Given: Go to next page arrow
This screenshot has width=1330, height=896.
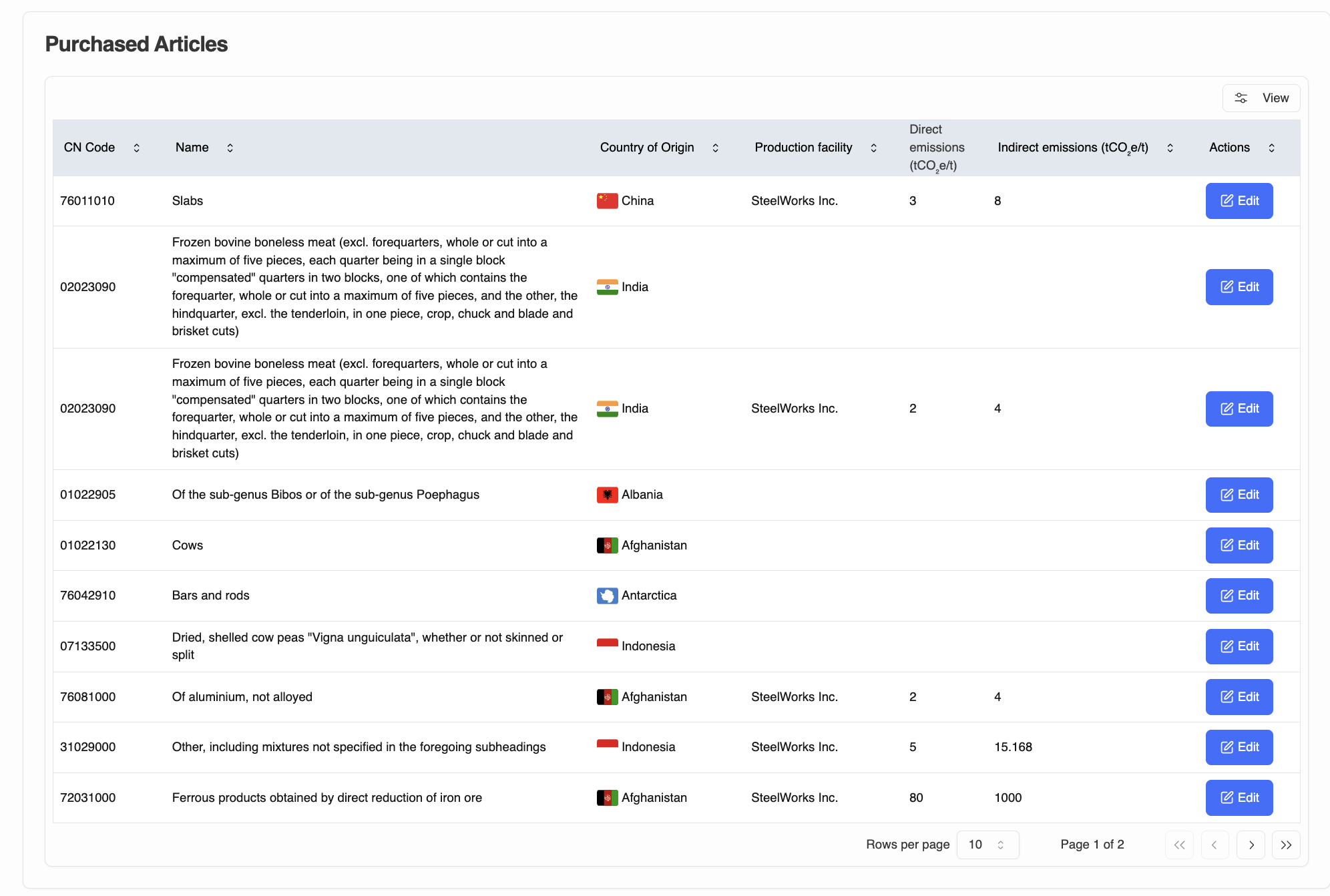Looking at the screenshot, I should (1251, 845).
